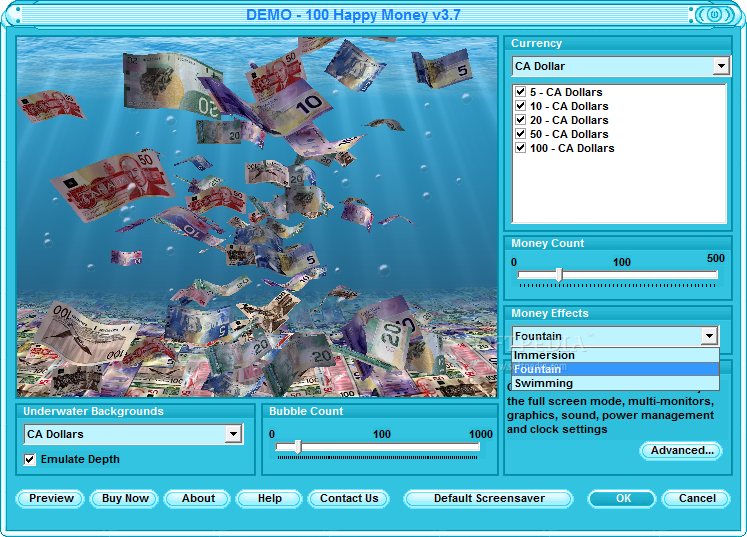Open Help
This screenshot has width=747, height=537.
[x=270, y=498]
